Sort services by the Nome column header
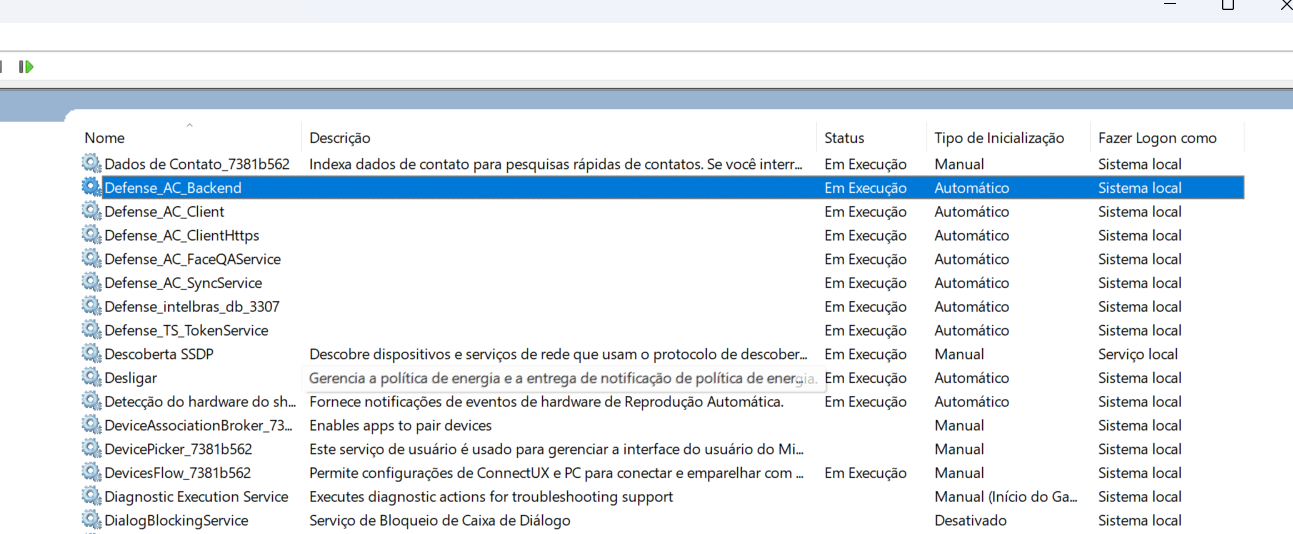Image resolution: width=1293 pixels, height=534 pixels. pos(105,138)
